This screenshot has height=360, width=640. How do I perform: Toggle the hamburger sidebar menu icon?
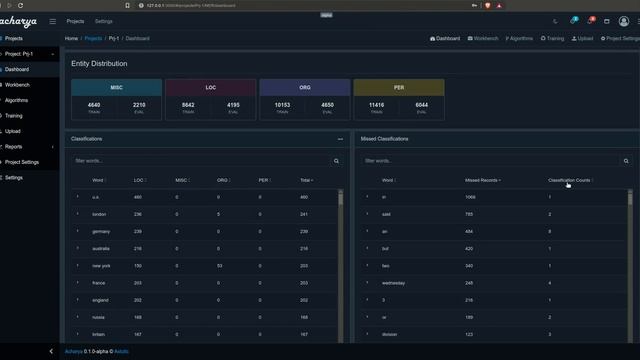pyautogui.click(x=53, y=21)
